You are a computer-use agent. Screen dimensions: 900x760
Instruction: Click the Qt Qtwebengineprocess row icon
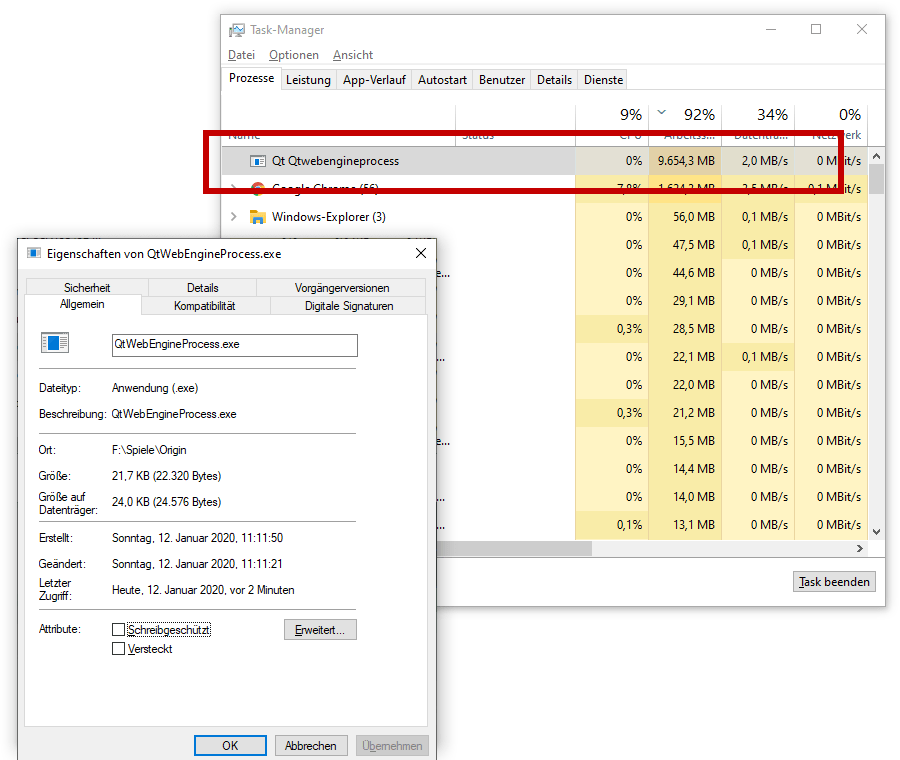[257, 161]
